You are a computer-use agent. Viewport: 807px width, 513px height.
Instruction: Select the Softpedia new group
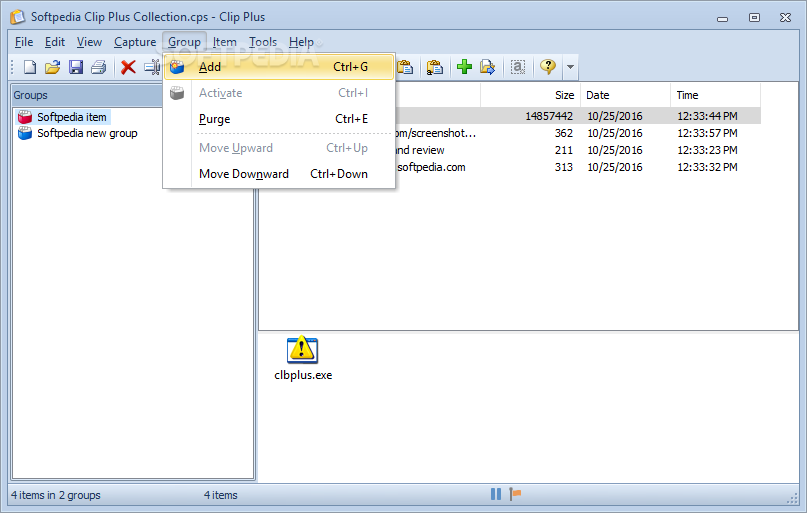[87, 133]
